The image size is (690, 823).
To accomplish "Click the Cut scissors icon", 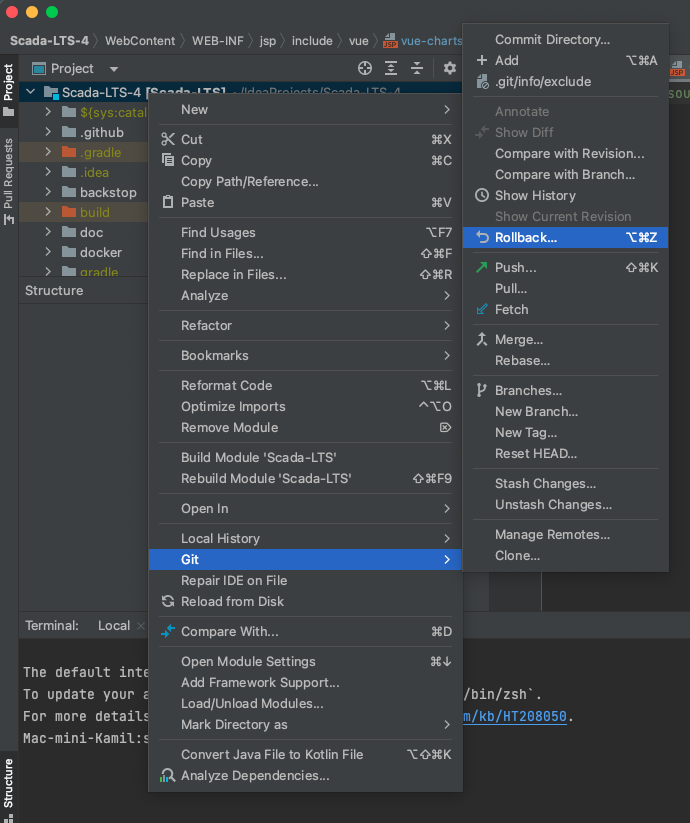I will tap(168, 139).
